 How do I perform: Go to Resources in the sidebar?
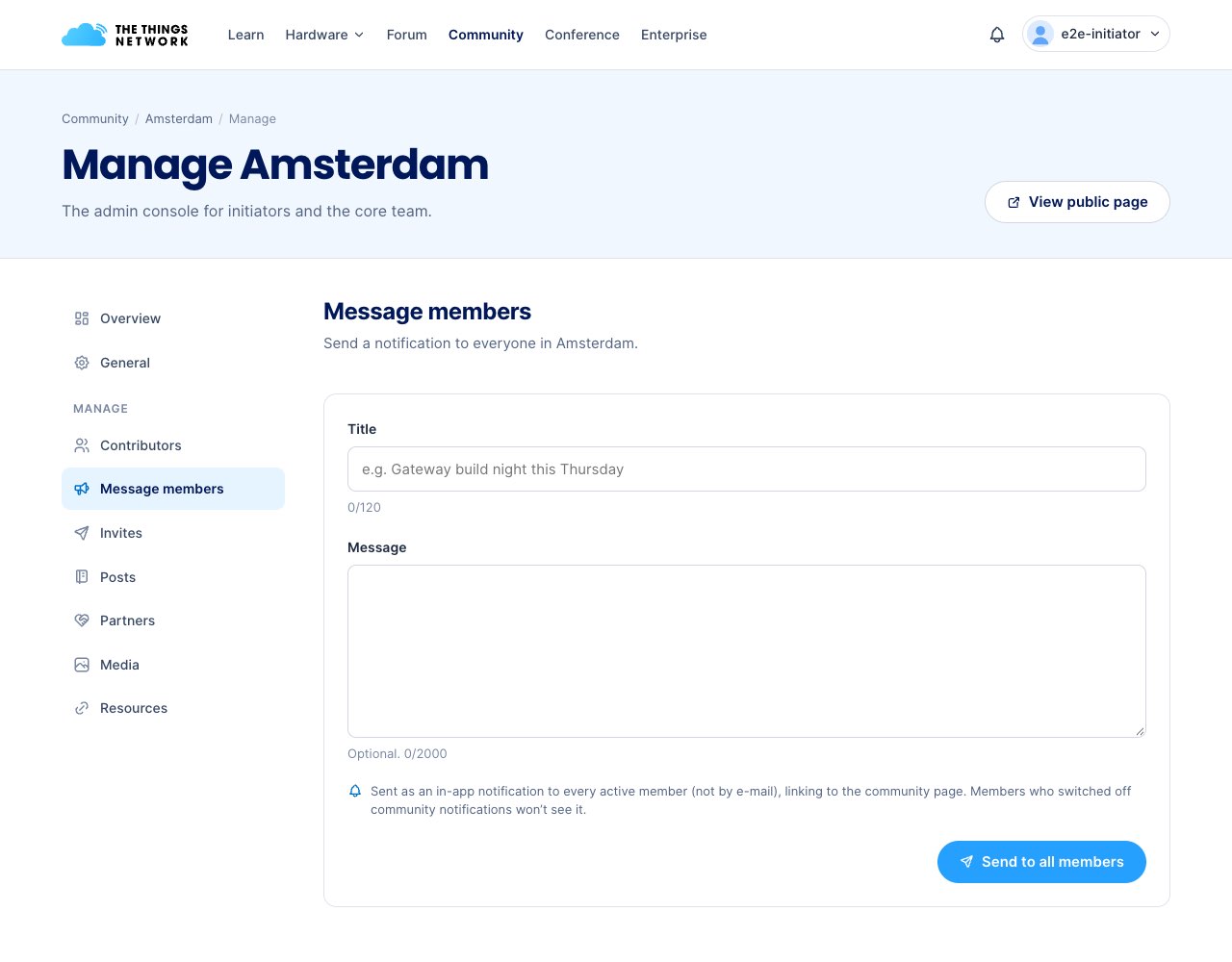[x=173, y=708]
